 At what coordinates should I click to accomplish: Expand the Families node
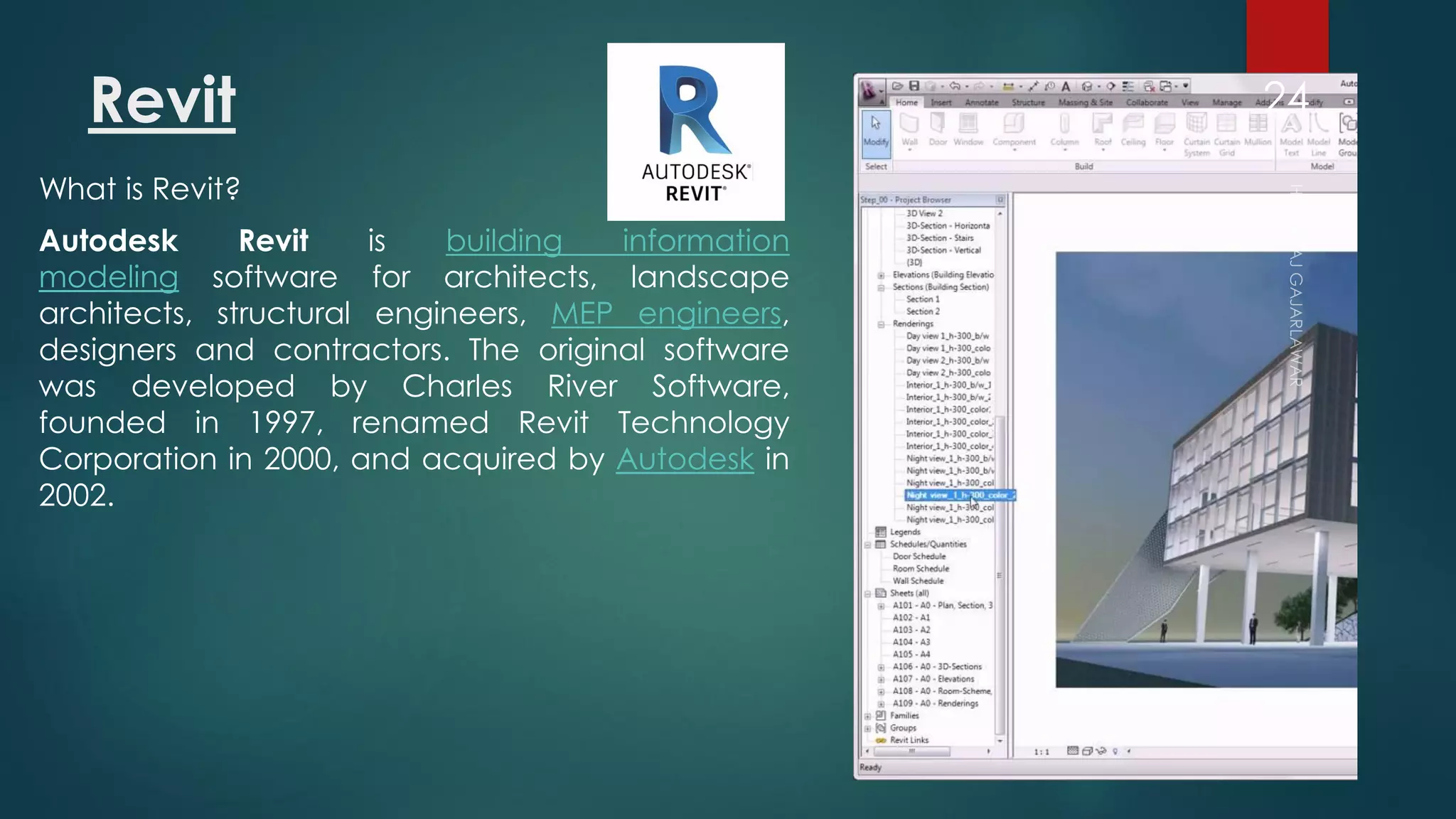coord(867,717)
